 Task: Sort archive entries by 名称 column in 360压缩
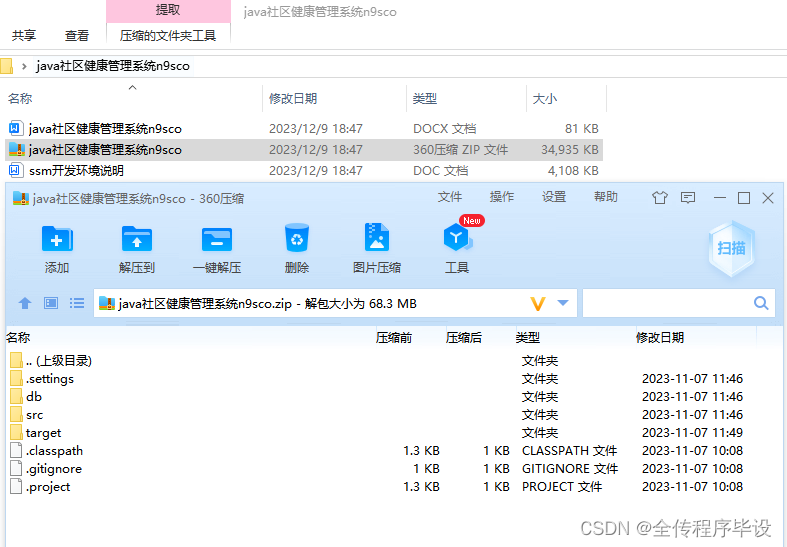(18, 338)
